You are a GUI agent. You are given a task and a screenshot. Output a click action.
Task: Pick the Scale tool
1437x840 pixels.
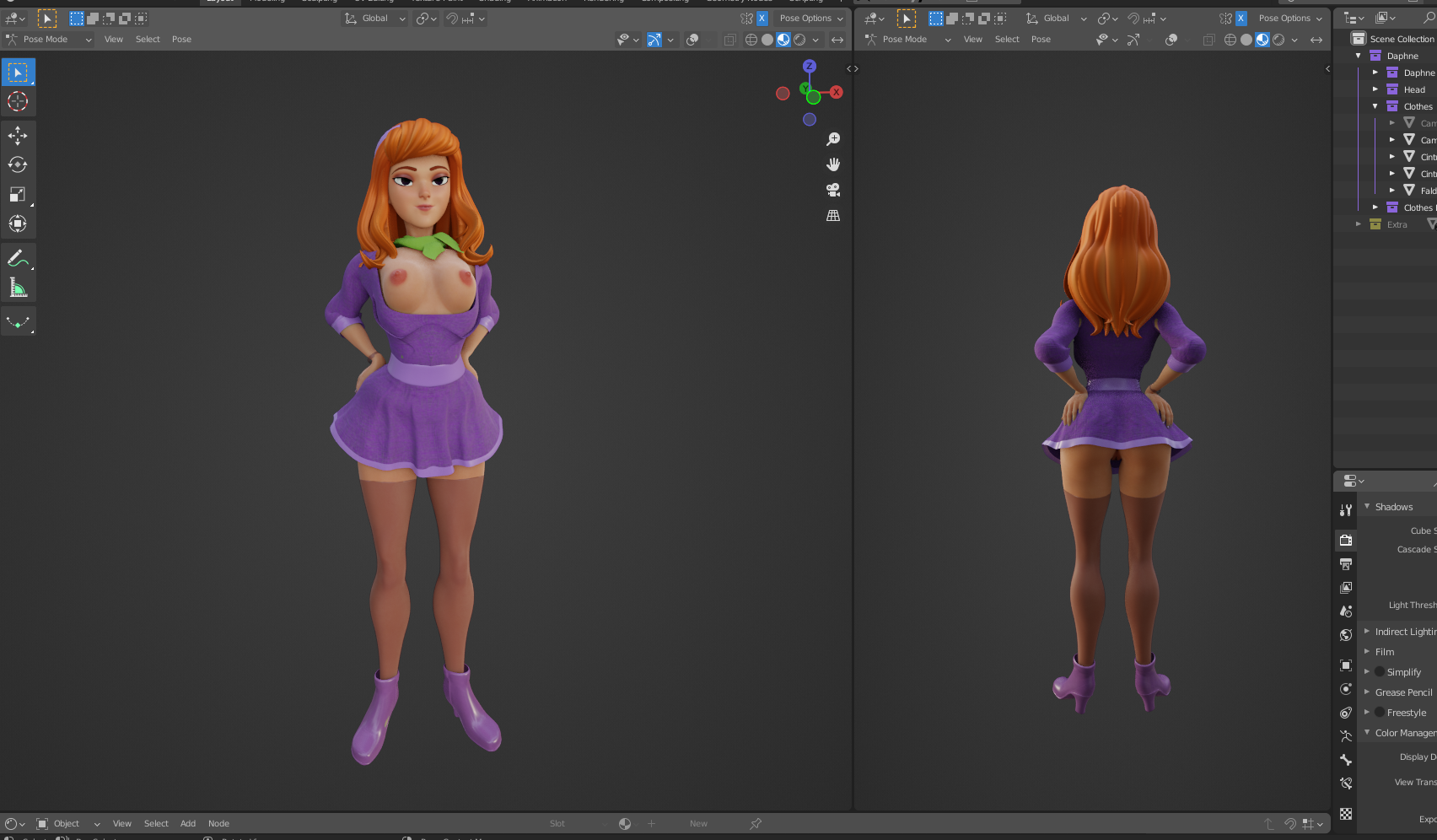click(18, 194)
